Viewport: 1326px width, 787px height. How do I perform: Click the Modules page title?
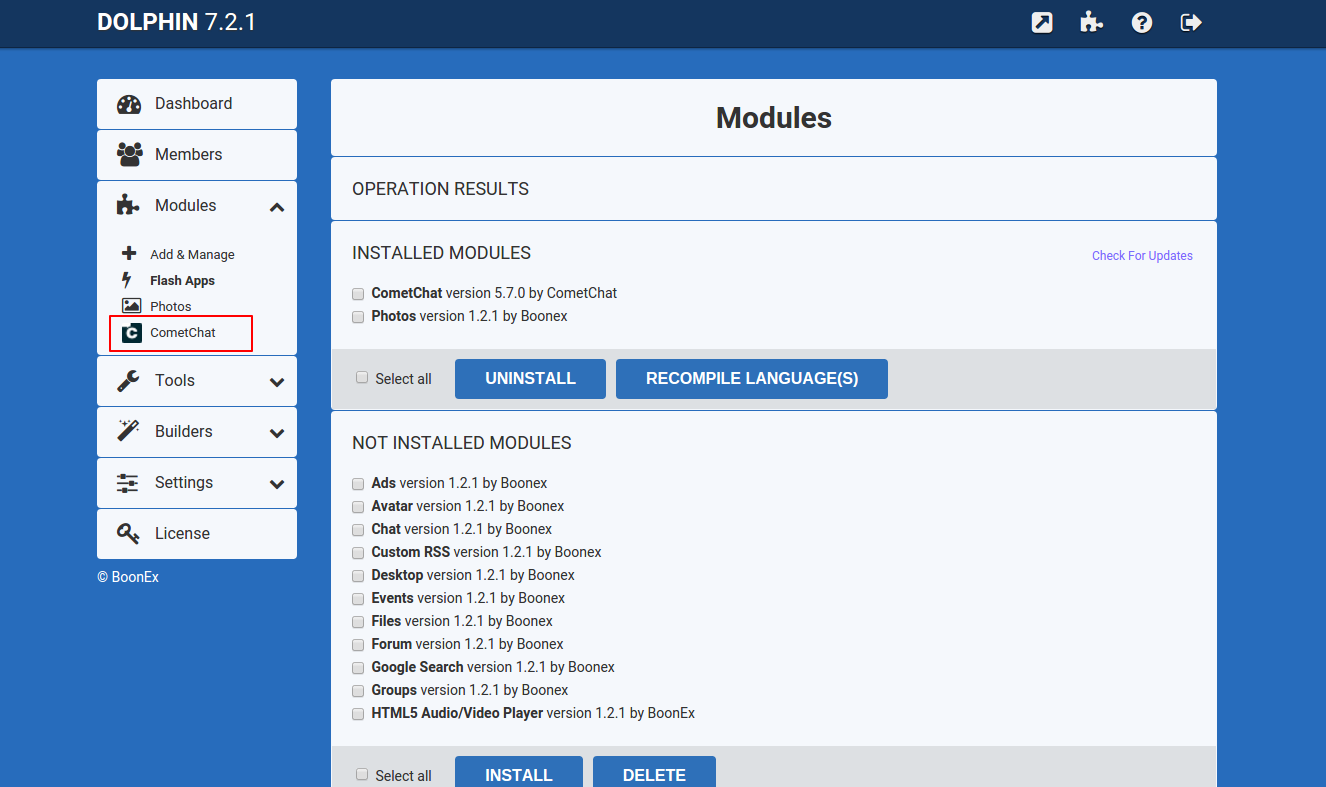774,118
